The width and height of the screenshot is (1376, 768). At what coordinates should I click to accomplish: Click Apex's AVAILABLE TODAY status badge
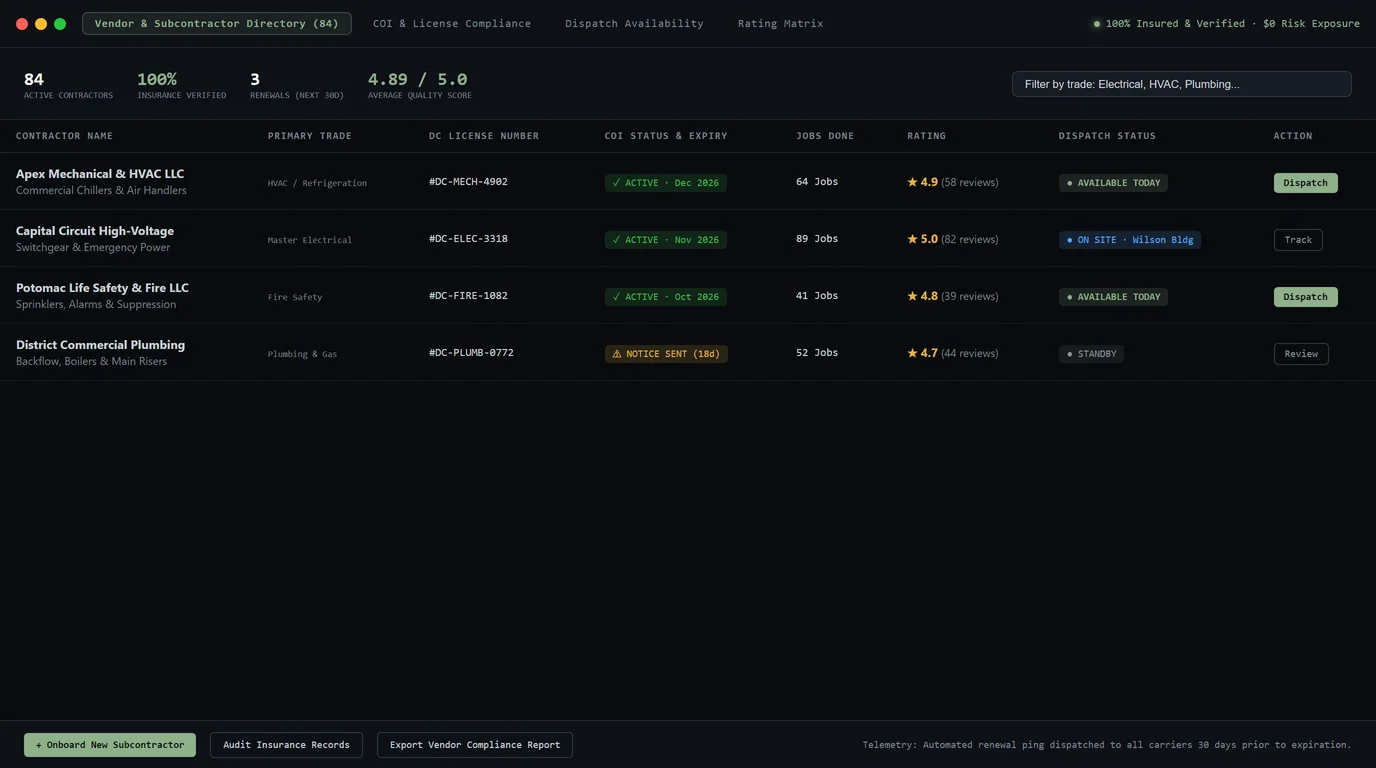click(x=1113, y=183)
